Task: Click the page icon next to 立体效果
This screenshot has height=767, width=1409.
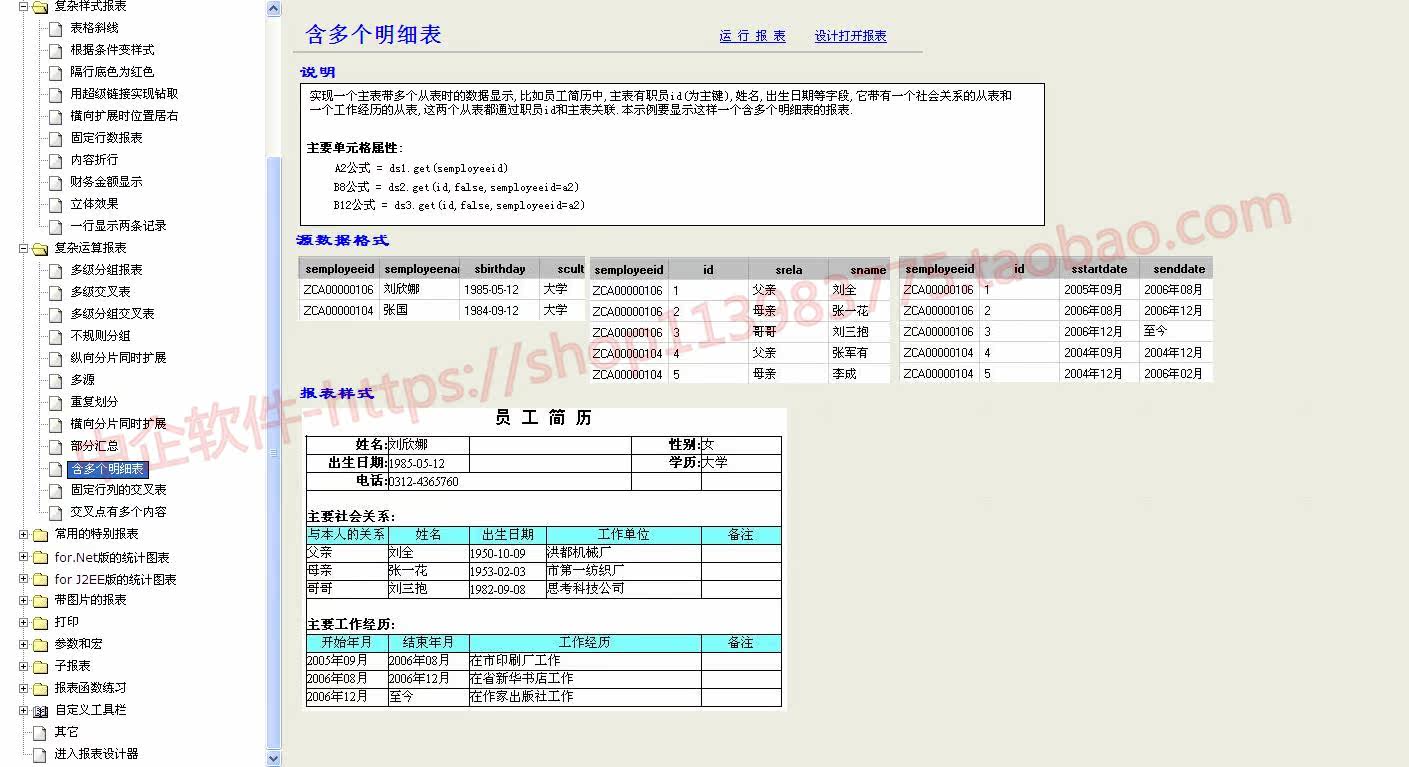Action: click(x=56, y=204)
